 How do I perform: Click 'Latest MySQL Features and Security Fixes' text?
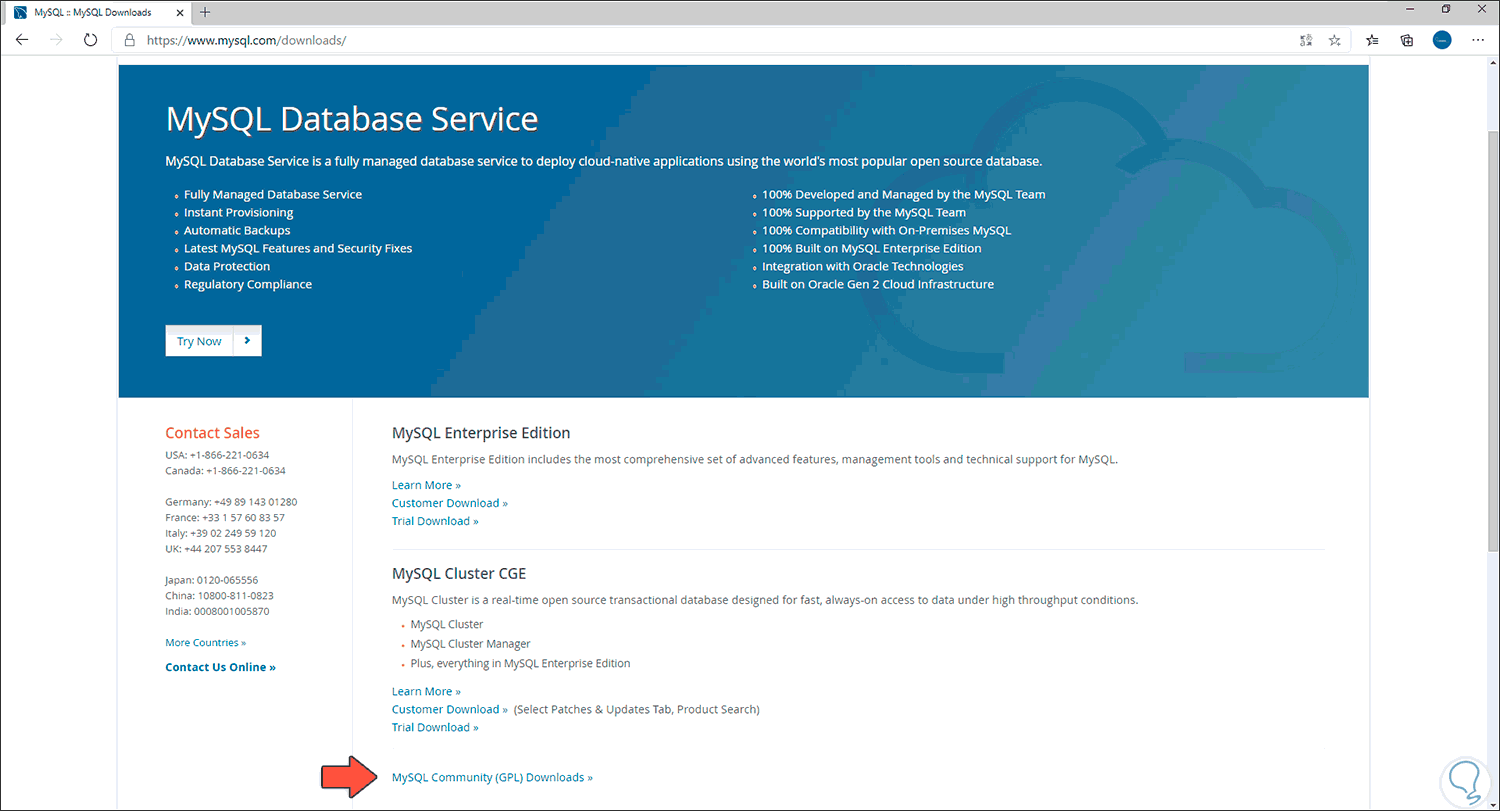coord(298,248)
